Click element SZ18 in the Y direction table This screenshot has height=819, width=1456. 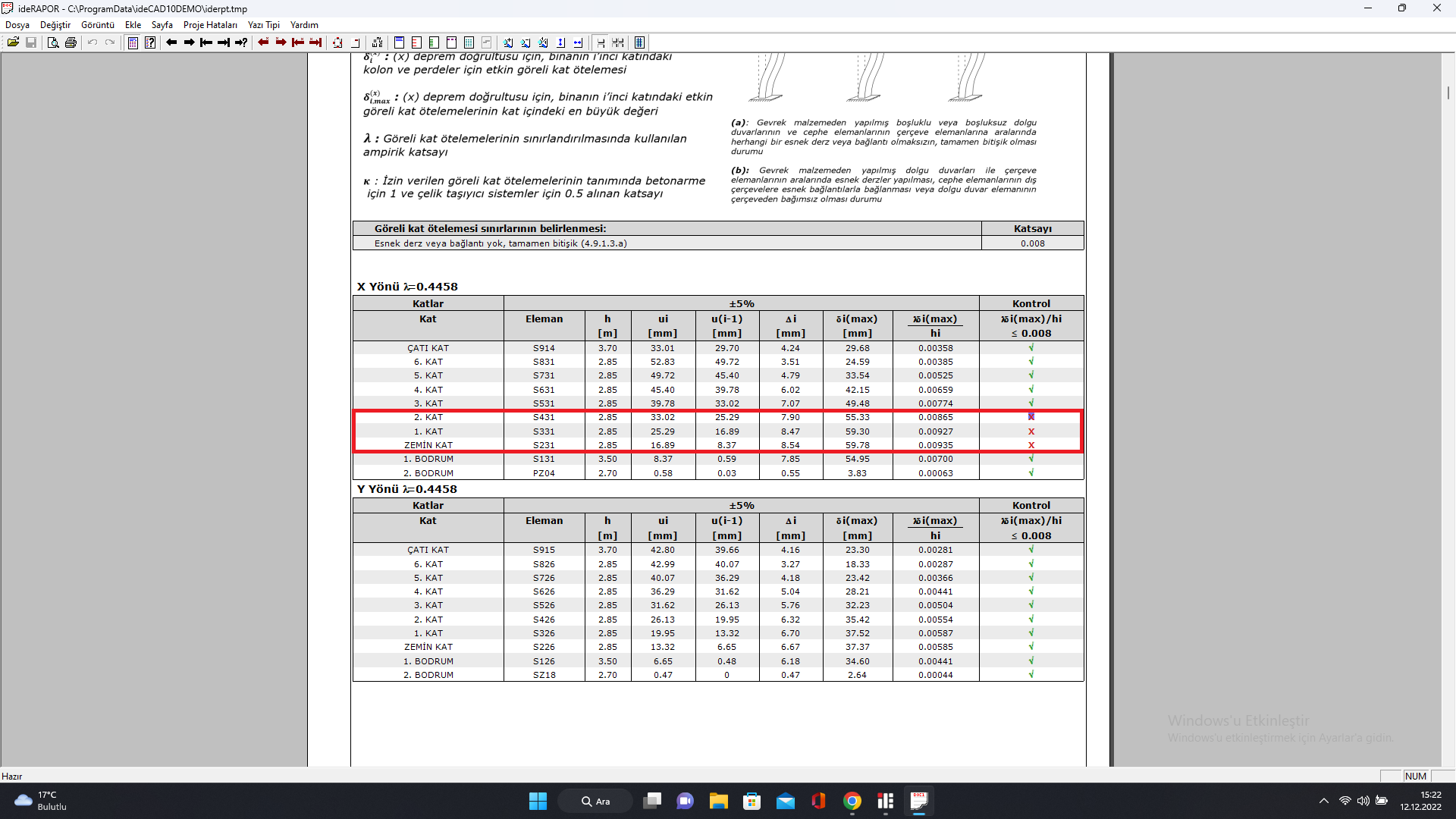(x=544, y=675)
